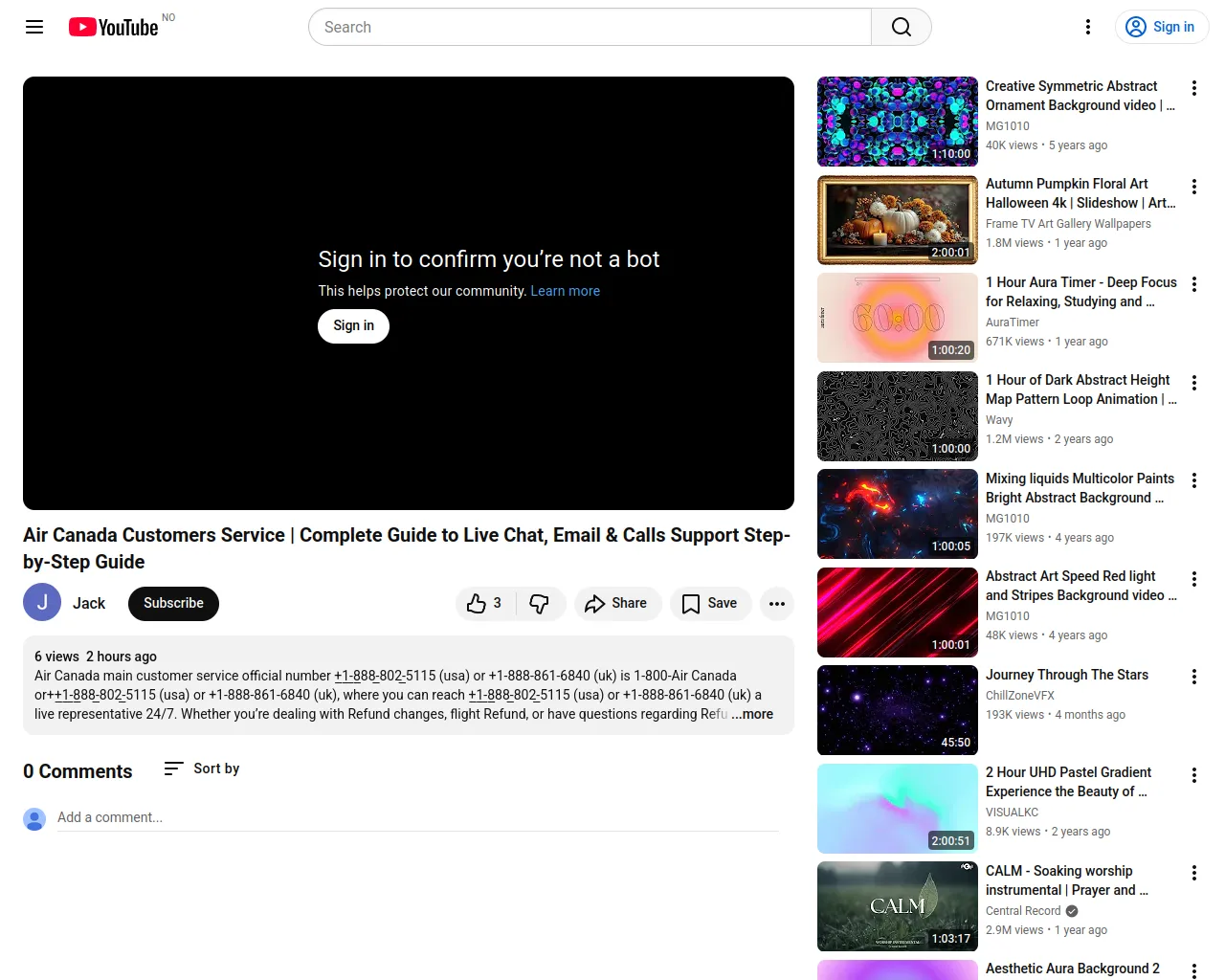Click the search magnifier button
The image size is (1225, 980).
point(902,27)
